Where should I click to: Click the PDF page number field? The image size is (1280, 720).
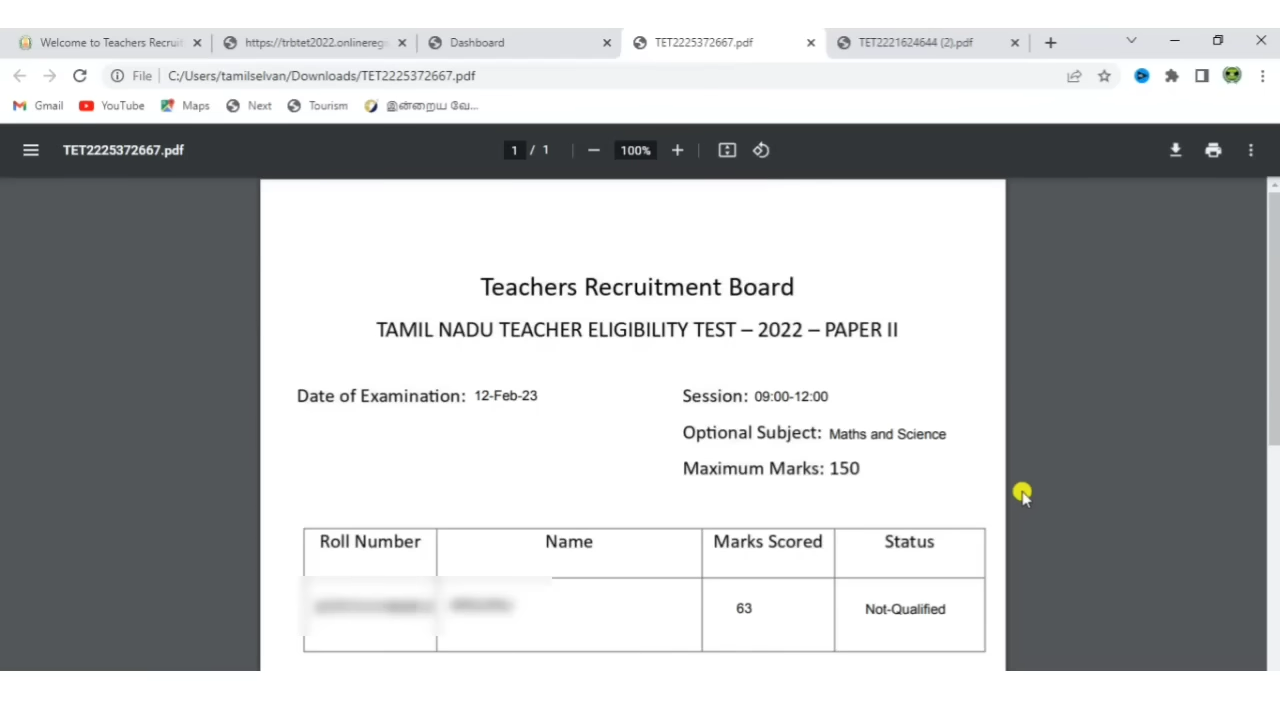pos(514,150)
